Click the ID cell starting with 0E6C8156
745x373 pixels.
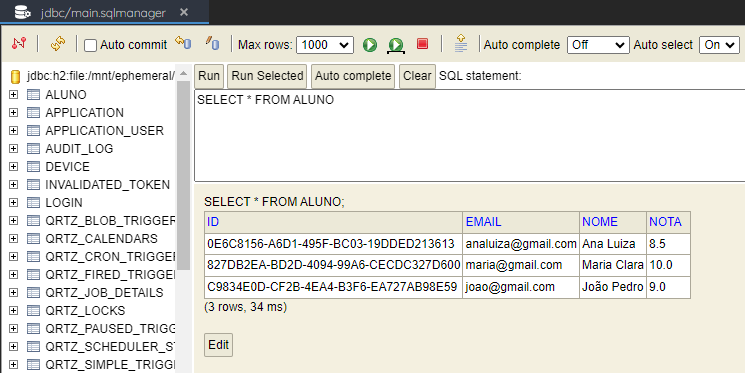[x=334, y=244]
